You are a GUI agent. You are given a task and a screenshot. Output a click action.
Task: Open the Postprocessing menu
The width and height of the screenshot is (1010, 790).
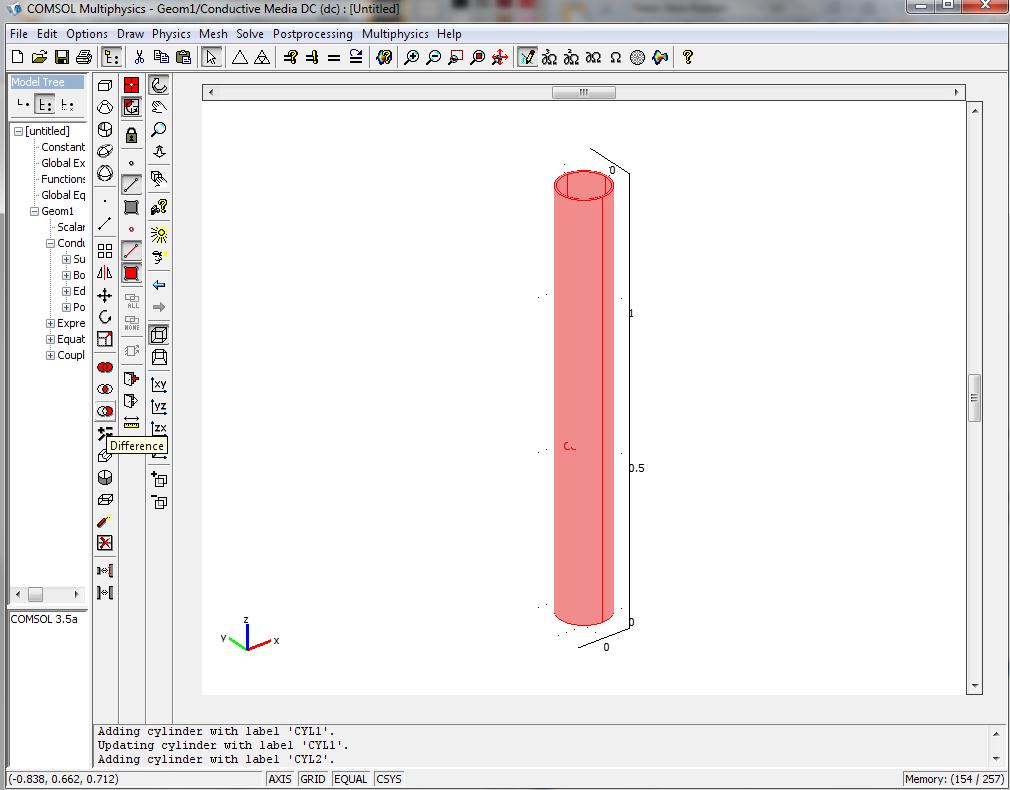tap(313, 34)
